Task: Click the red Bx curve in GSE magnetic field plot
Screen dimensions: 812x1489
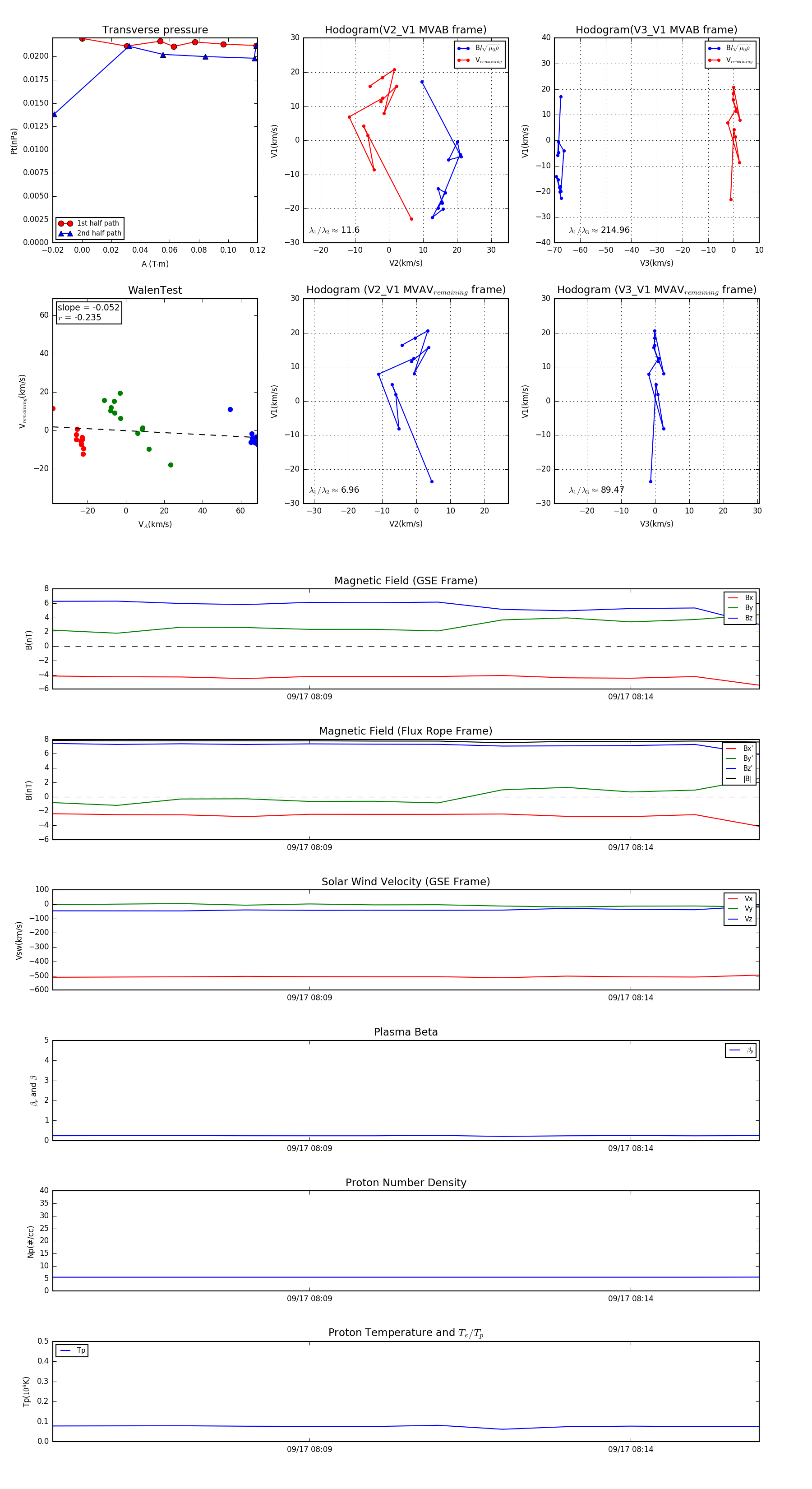Action: click(405, 676)
